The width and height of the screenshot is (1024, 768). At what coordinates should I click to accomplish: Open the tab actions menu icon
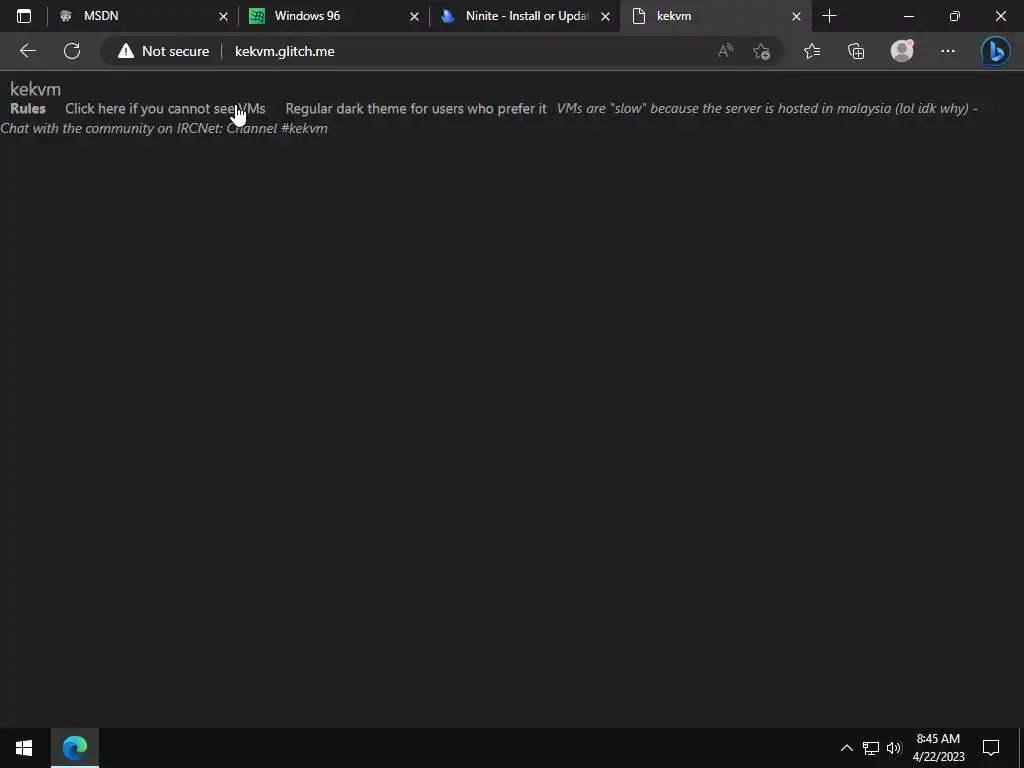(24, 16)
